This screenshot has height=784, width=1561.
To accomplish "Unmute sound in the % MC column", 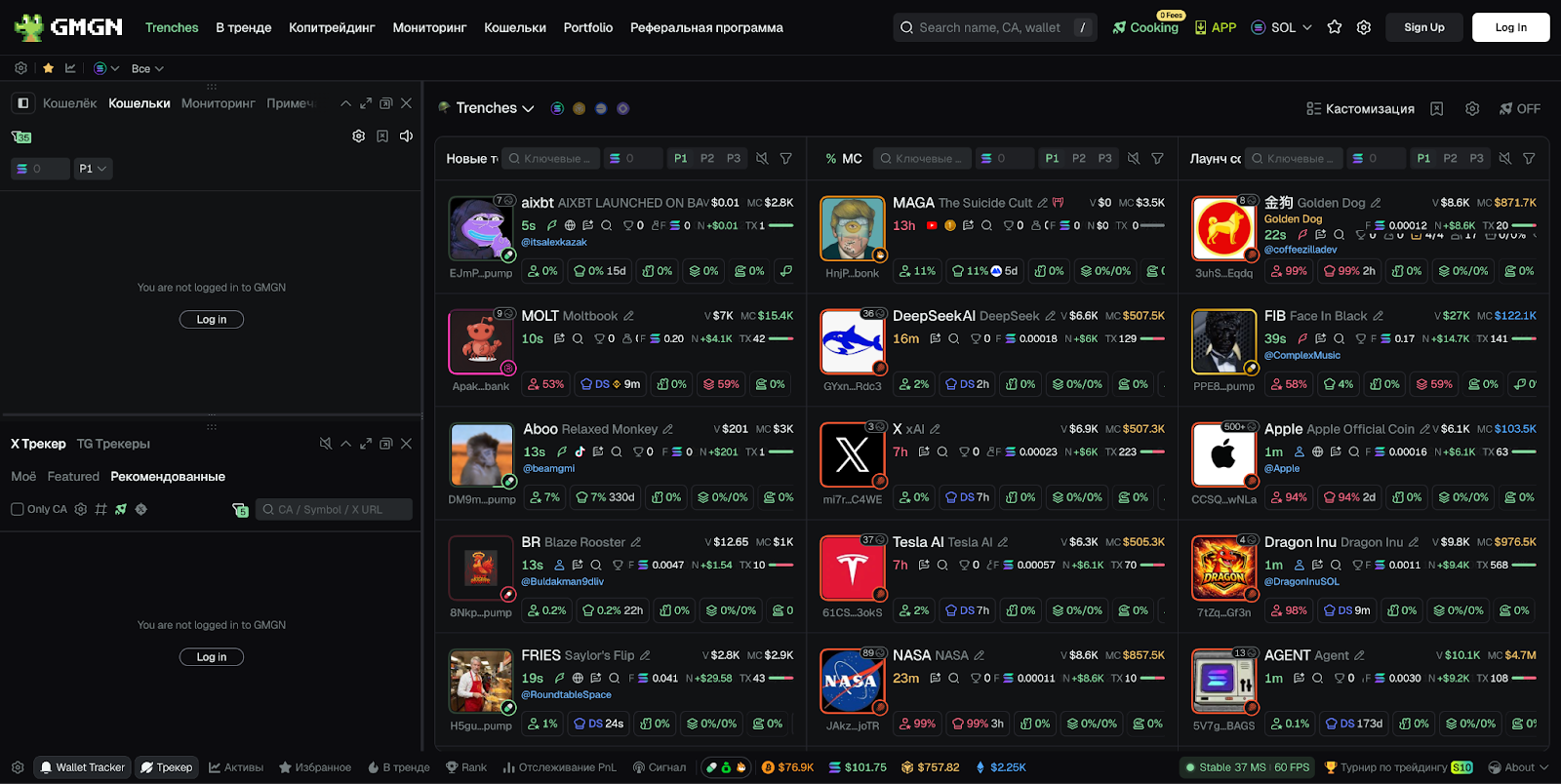I will point(1134,158).
